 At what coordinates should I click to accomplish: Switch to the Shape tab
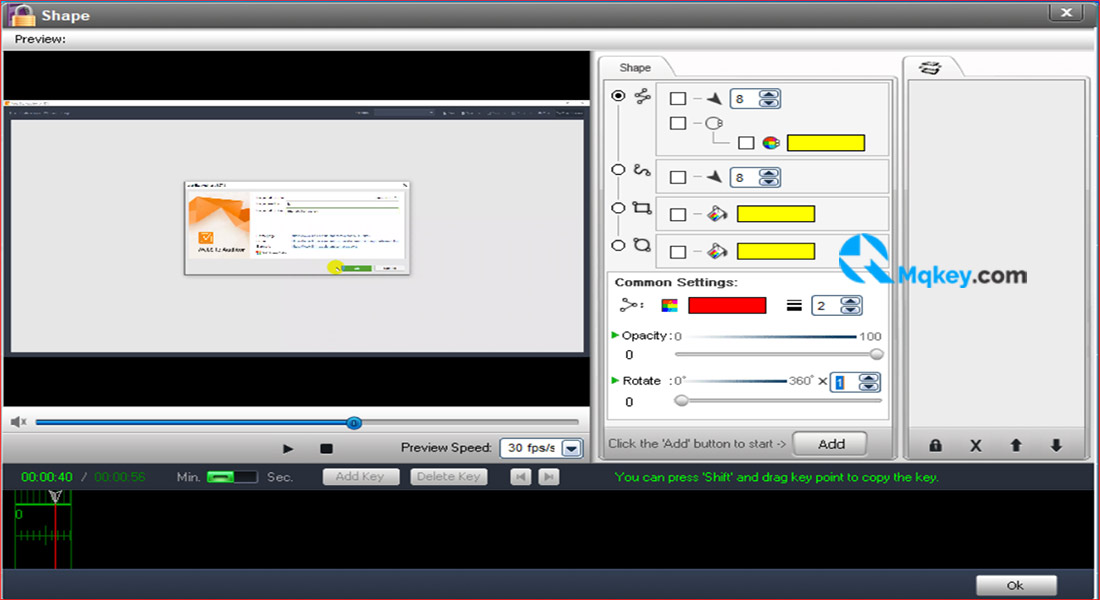point(635,67)
